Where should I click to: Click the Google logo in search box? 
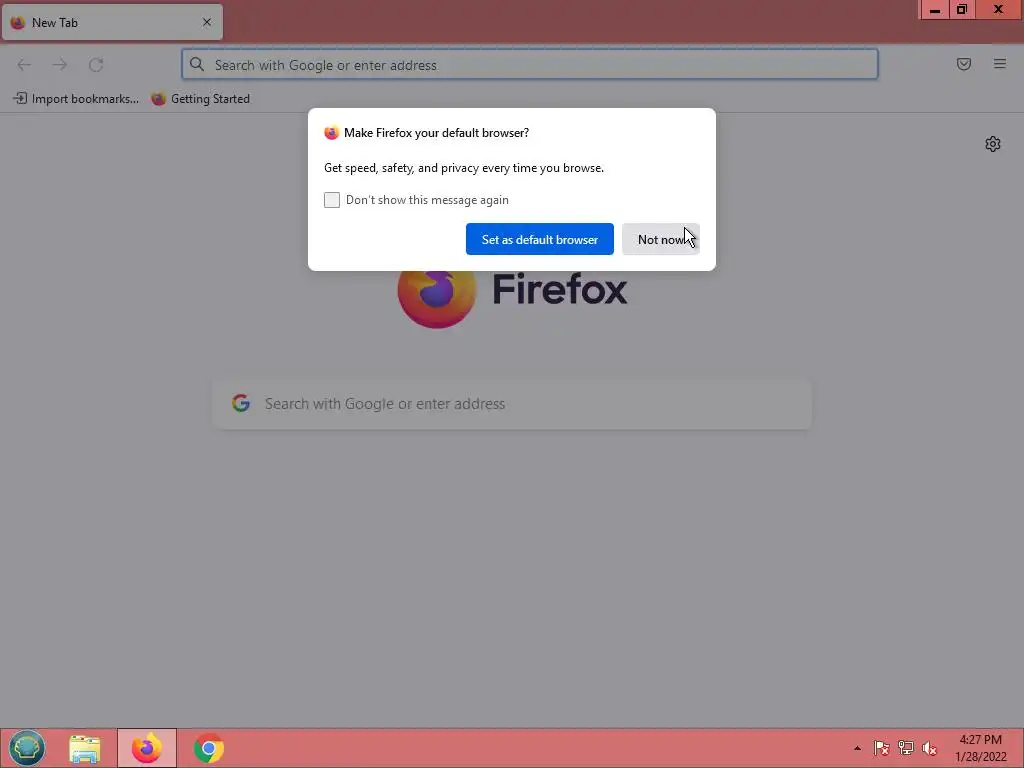241,403
